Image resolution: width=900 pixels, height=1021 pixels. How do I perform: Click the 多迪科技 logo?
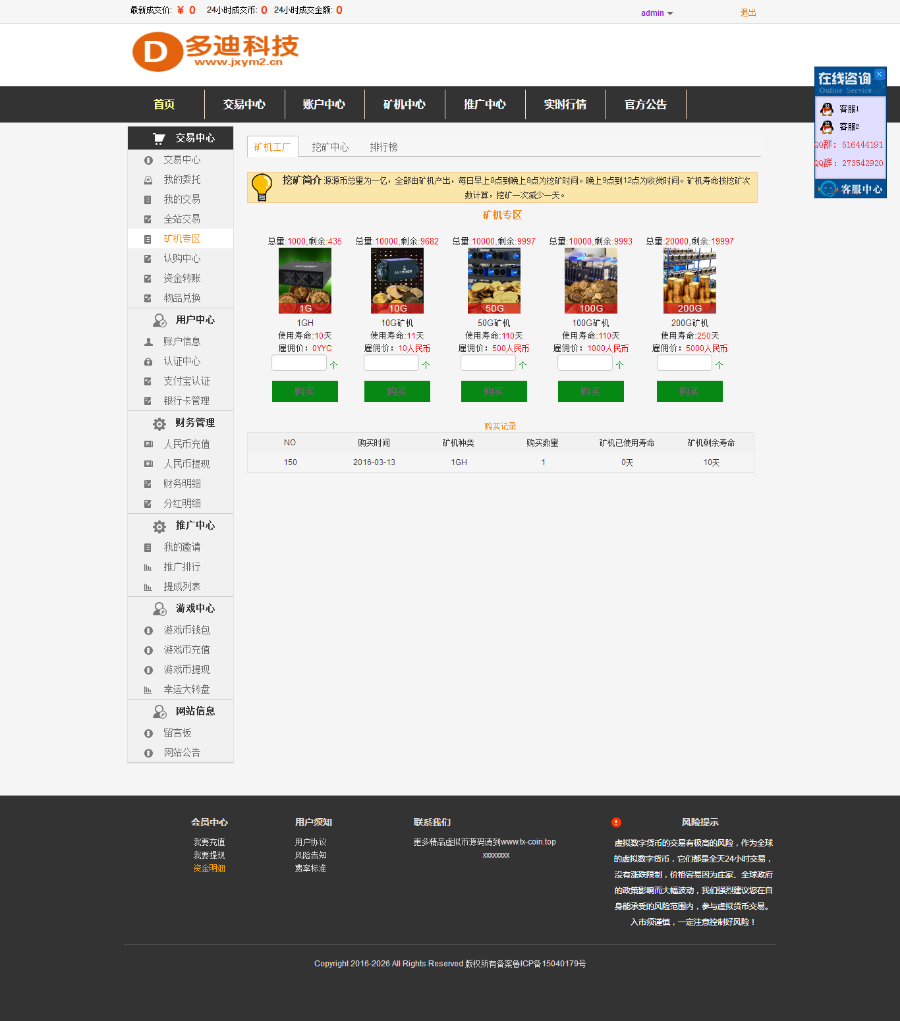tap(216, 51)
